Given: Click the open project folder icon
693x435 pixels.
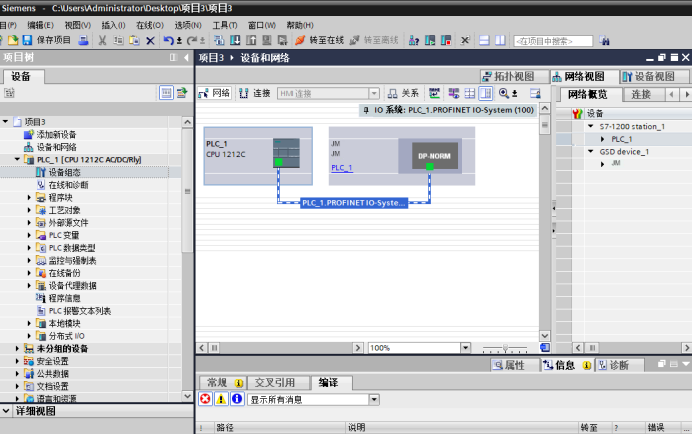Looking at the screenshot, I should click(x=13, y=40).
